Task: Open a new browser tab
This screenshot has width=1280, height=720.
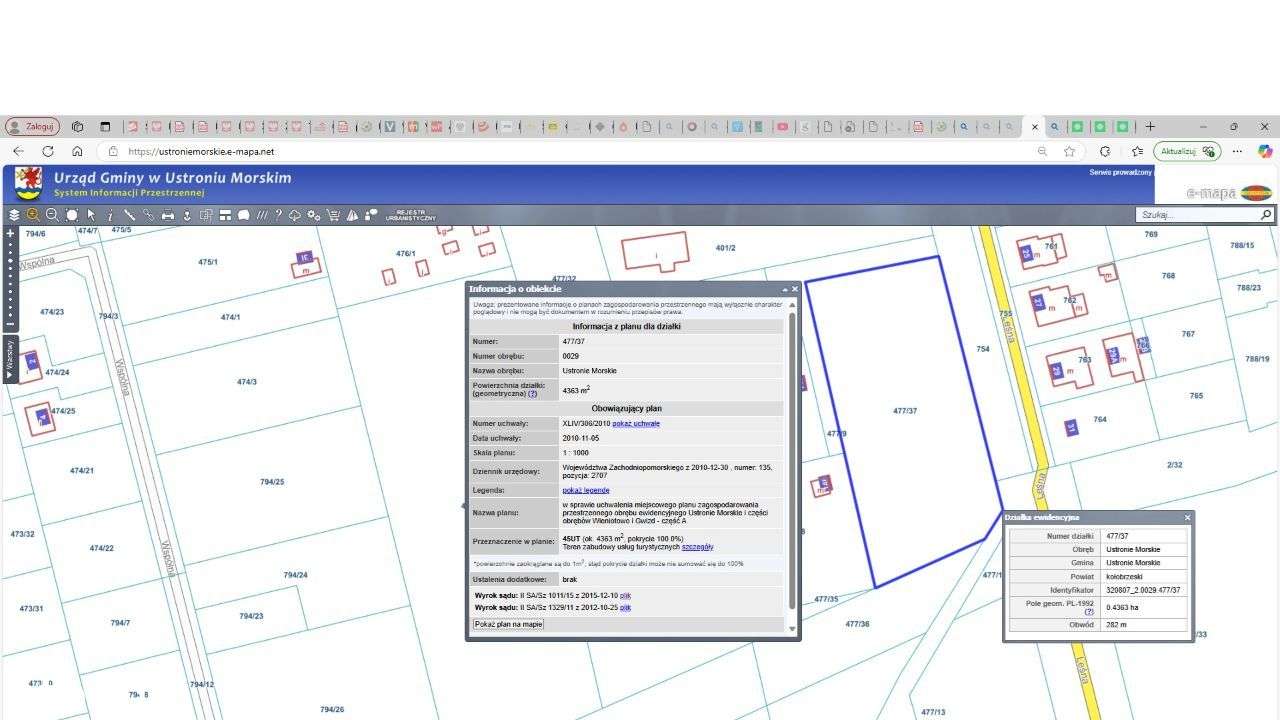Action: click(x=1150, y=127)
